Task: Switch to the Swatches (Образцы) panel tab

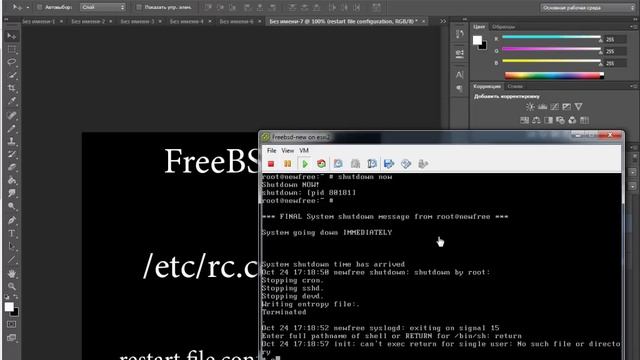Action: point(503,27)
